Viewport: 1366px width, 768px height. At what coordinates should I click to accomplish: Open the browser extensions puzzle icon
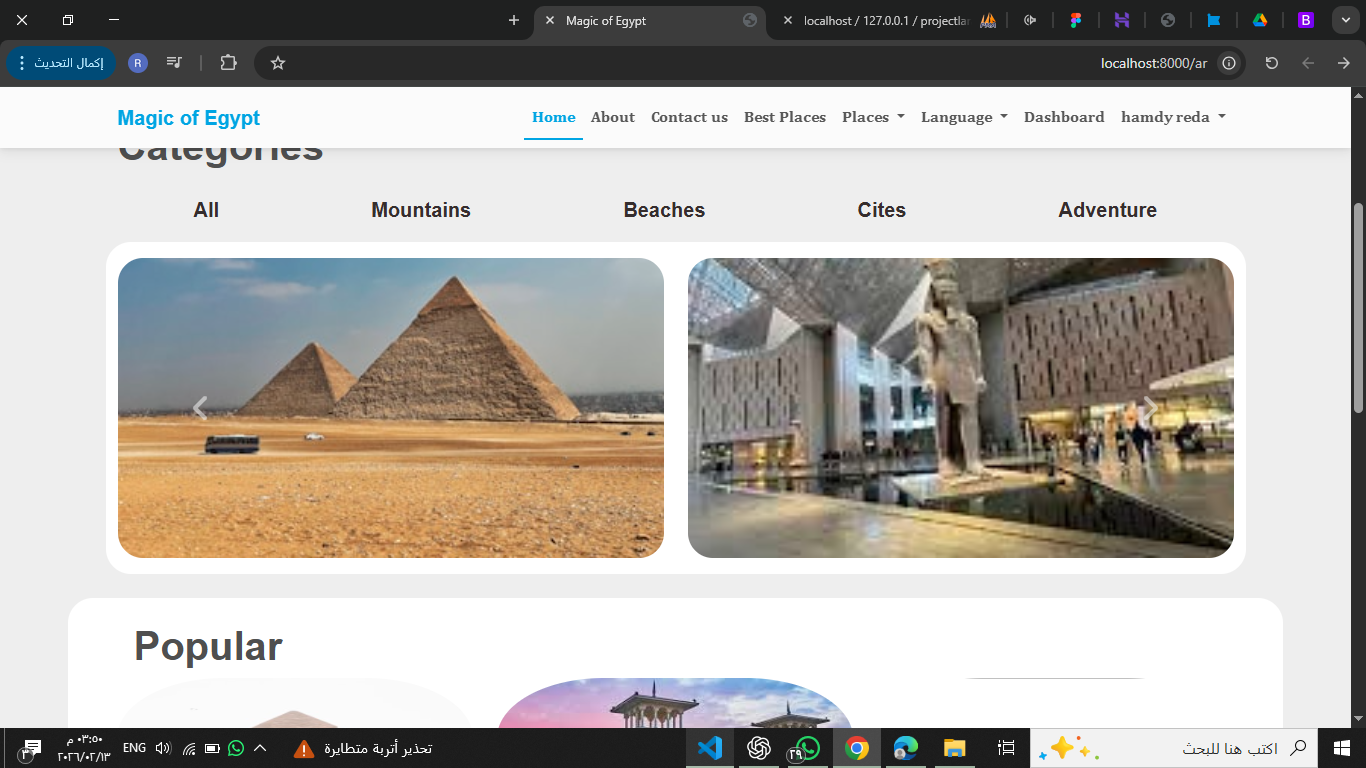click(x=228, y=63)
